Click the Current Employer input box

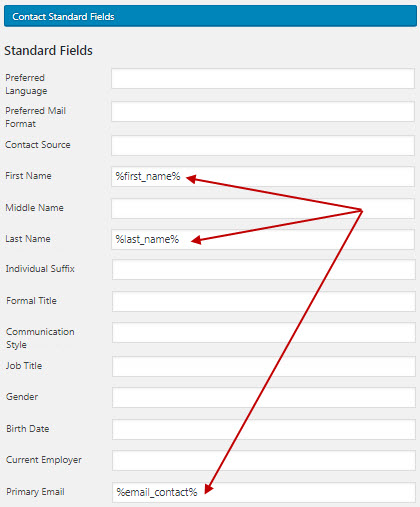(263, 461)
